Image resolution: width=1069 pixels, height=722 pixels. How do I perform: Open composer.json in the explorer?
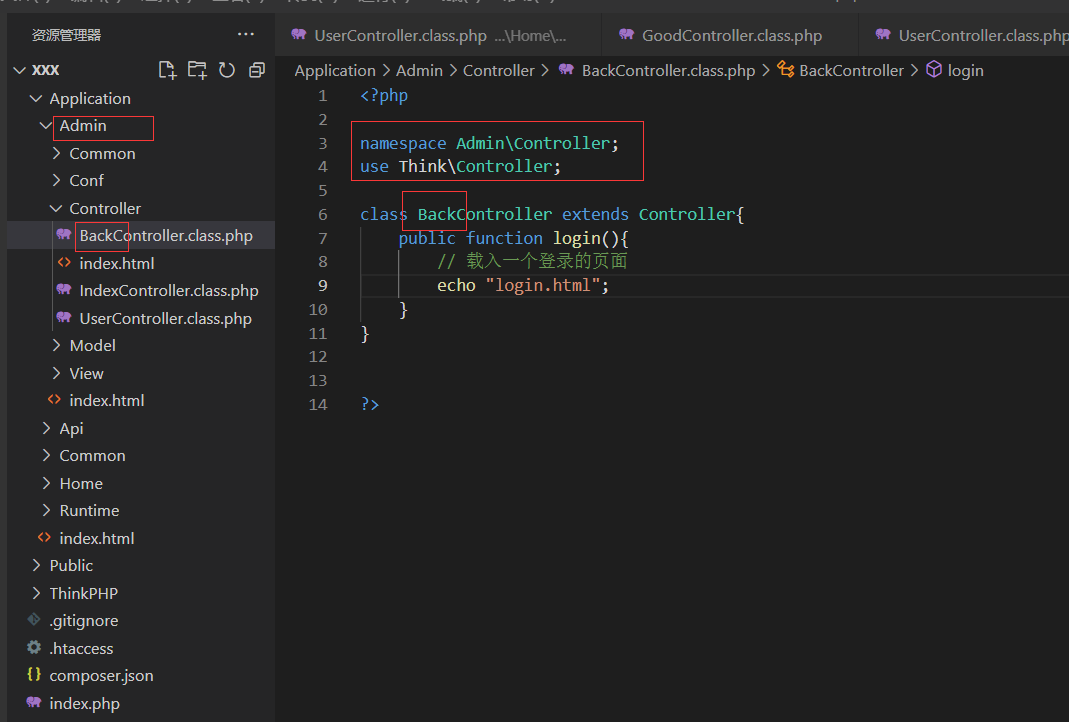click(141, 676)
